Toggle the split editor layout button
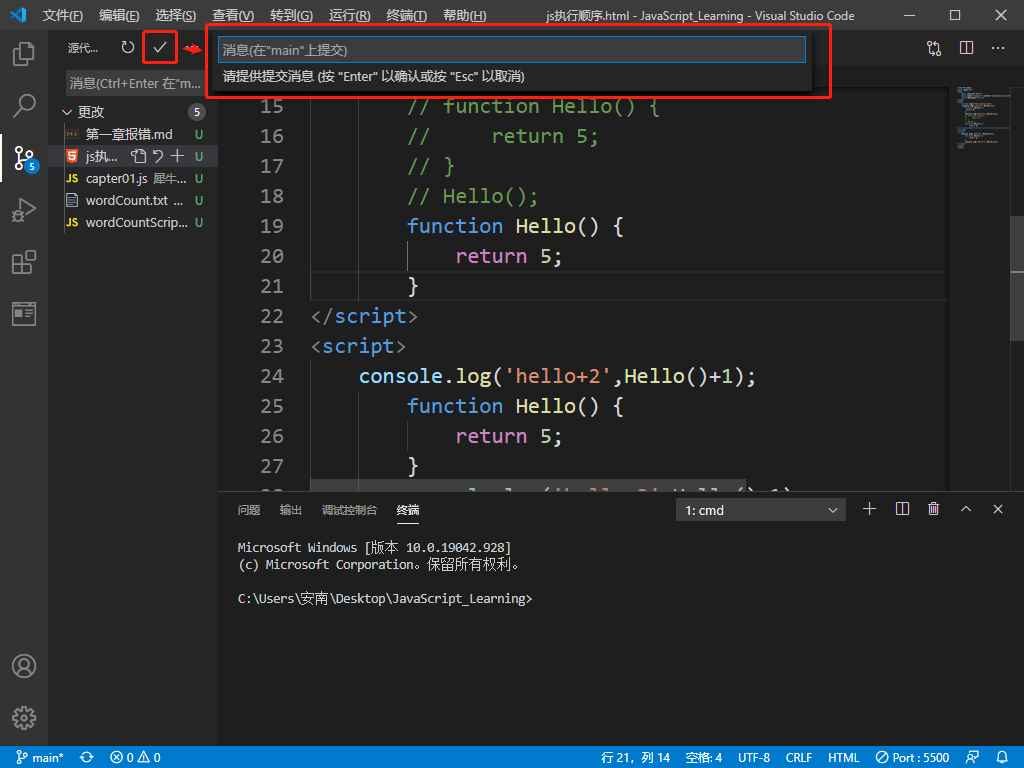1024x768 pixels. pyautogui.click(x=966, y=48)
